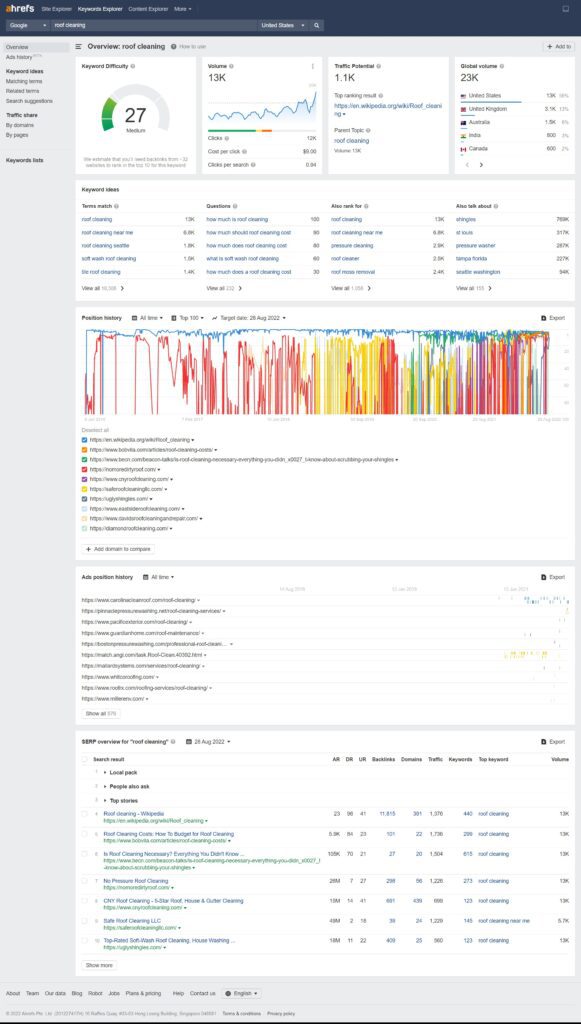This screenshot has width=581, height=1024.
Task: Select the Roof cleaning - Wikipedia SERP row checkbox
Action: click(x=84, y=814)
